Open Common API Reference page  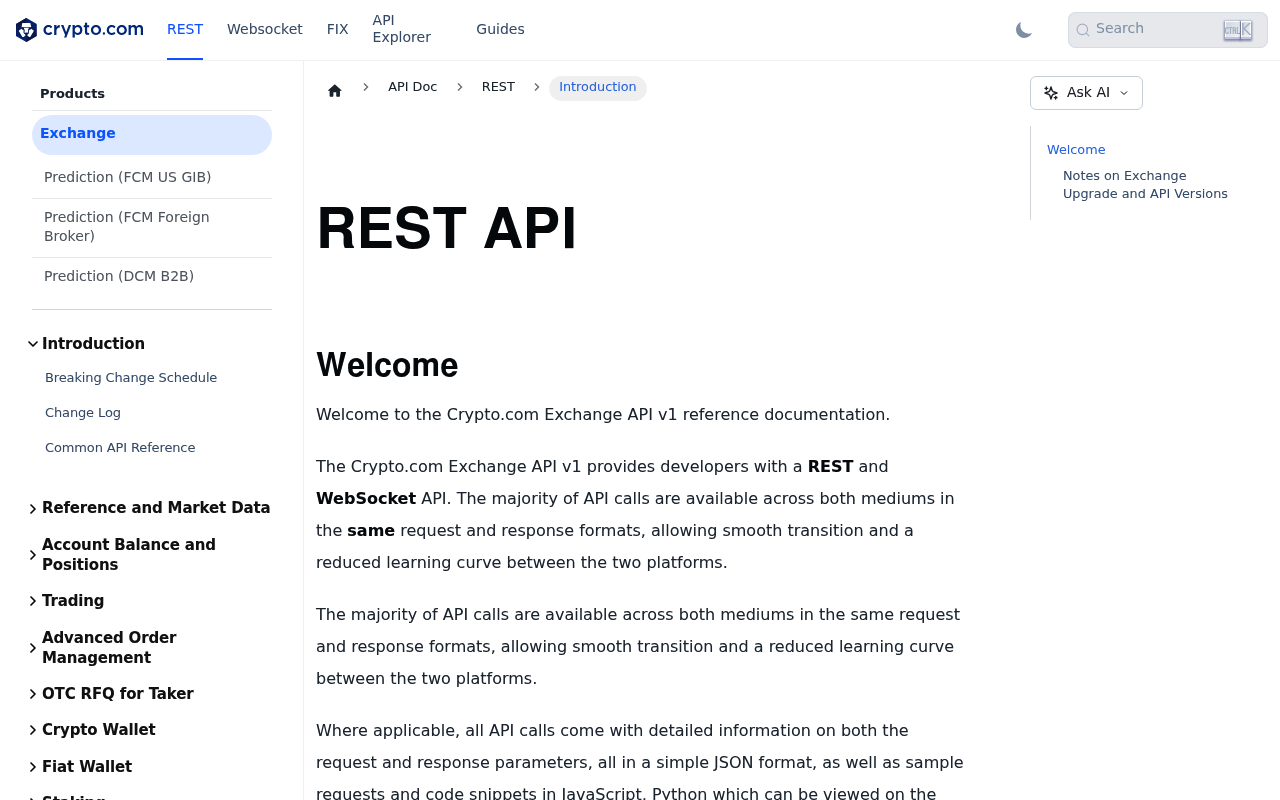(x=120, y=448)
